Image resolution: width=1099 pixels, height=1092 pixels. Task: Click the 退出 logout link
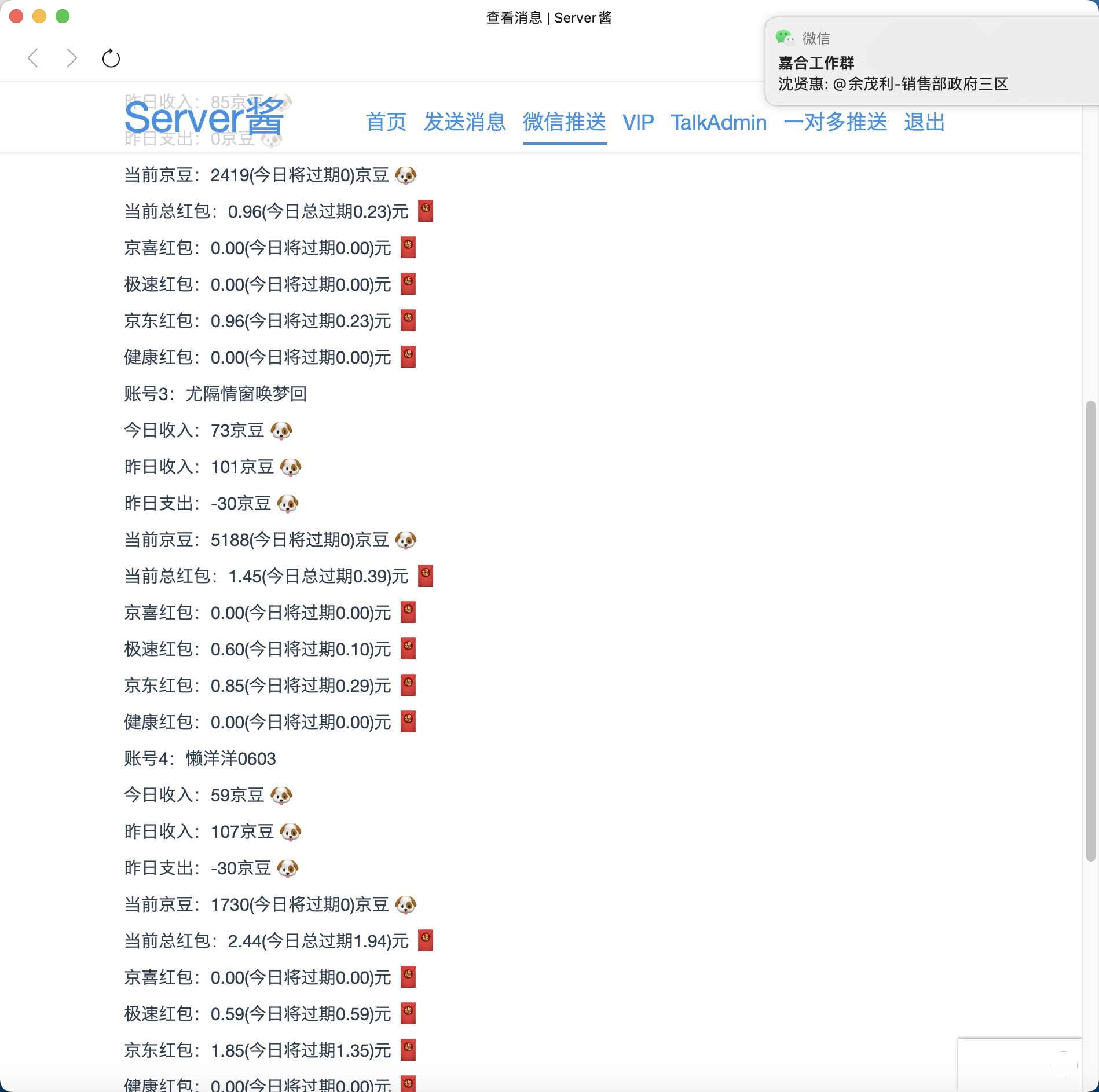(925, 122)
